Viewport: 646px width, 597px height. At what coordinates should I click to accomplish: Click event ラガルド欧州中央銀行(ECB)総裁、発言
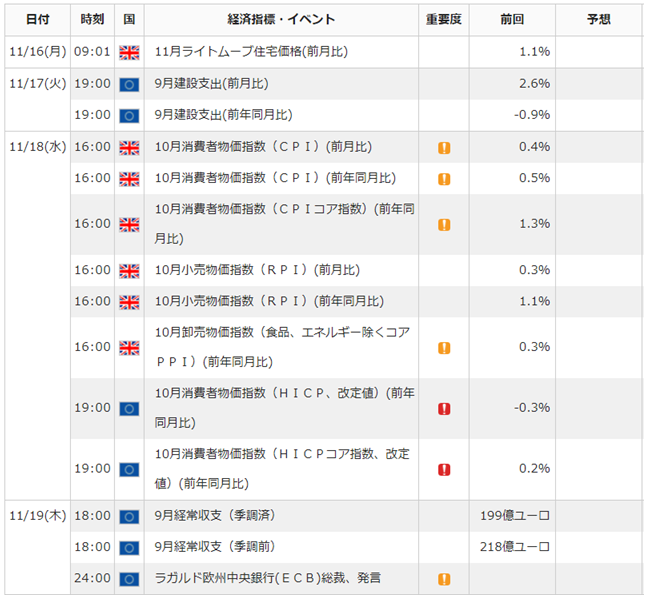coord(268,578)
